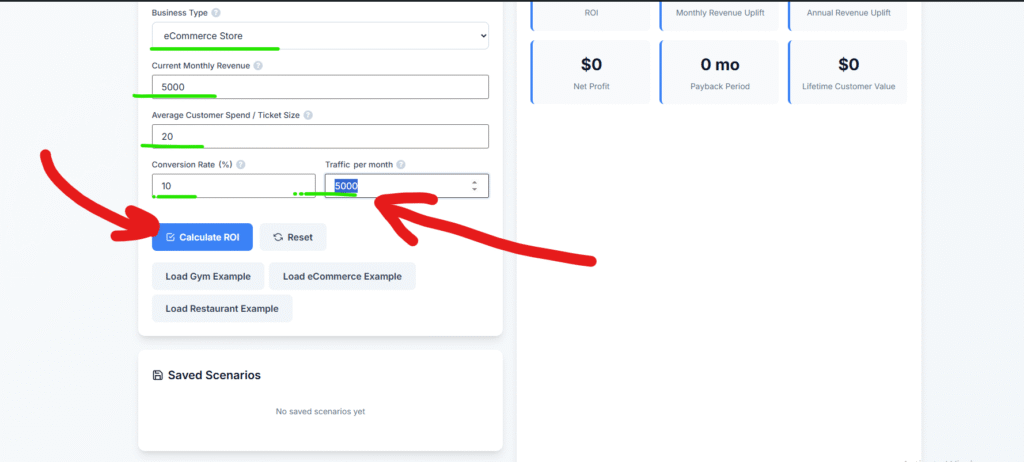Click into the Average Customer Spend field

click(x=320, y=136)
